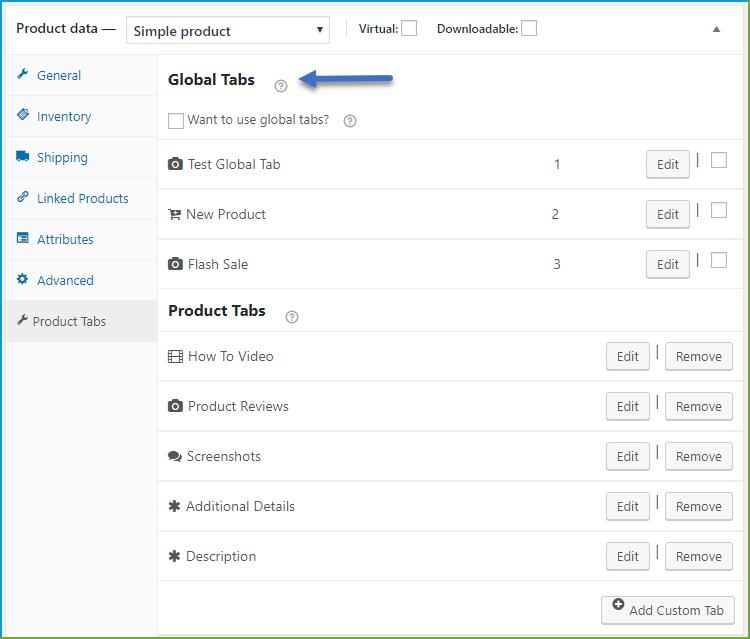This screenshot has width=750, height=639.
Task: Remove the How To Video tab
Action: pos(698,356)
